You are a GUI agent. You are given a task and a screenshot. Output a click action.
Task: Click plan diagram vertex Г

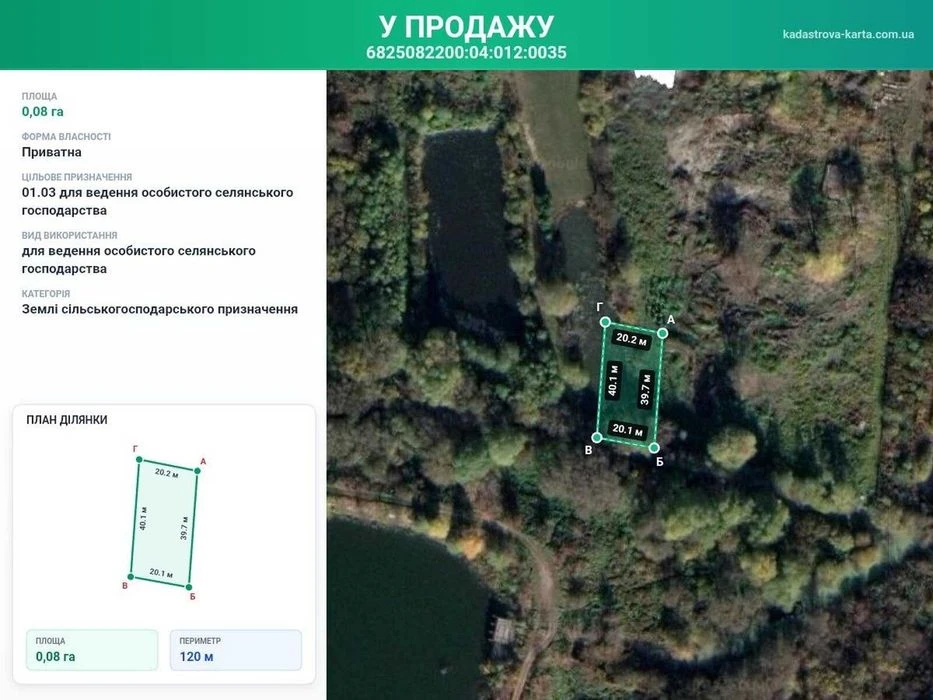pyautogui.click(x=139, y=460)
